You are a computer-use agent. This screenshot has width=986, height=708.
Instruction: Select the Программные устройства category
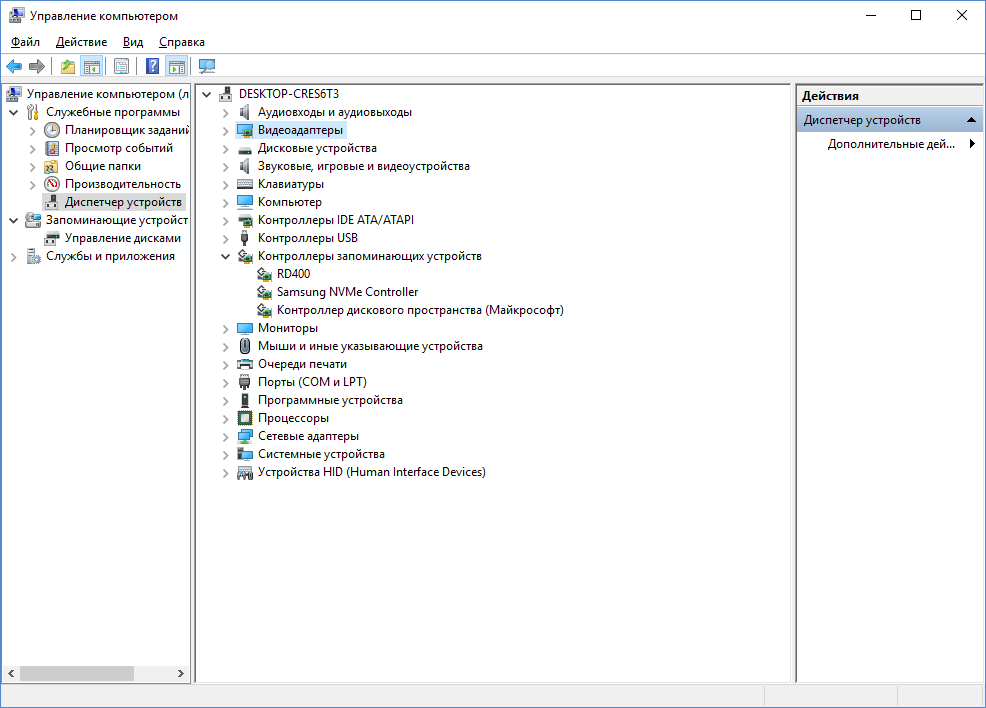(x=330, y=400)
